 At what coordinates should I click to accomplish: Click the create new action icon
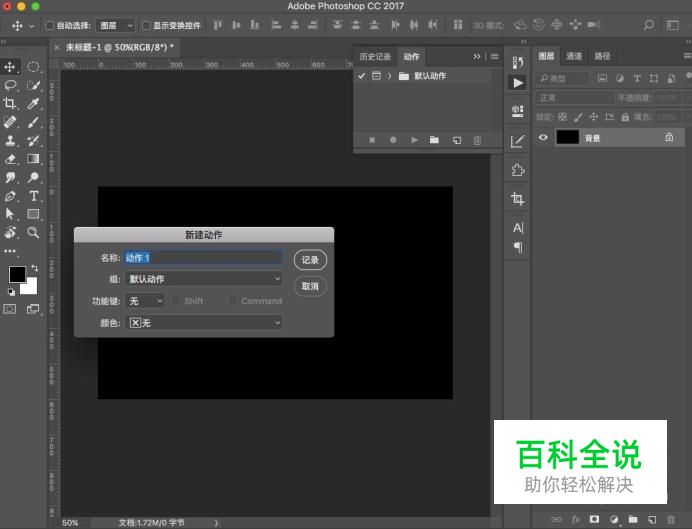(x=456, y=140)
